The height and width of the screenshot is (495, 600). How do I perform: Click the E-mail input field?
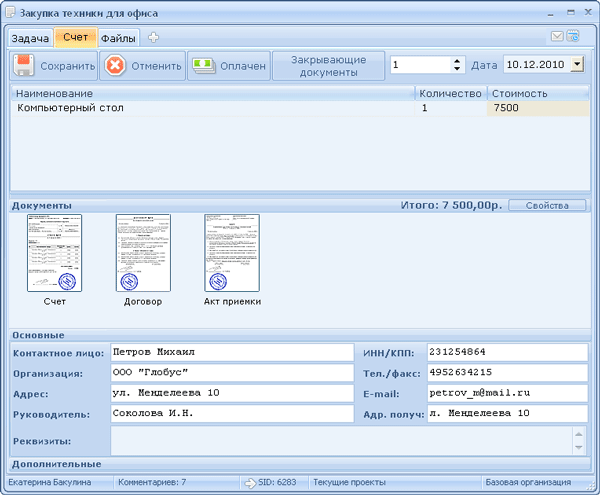coord(507,393)
